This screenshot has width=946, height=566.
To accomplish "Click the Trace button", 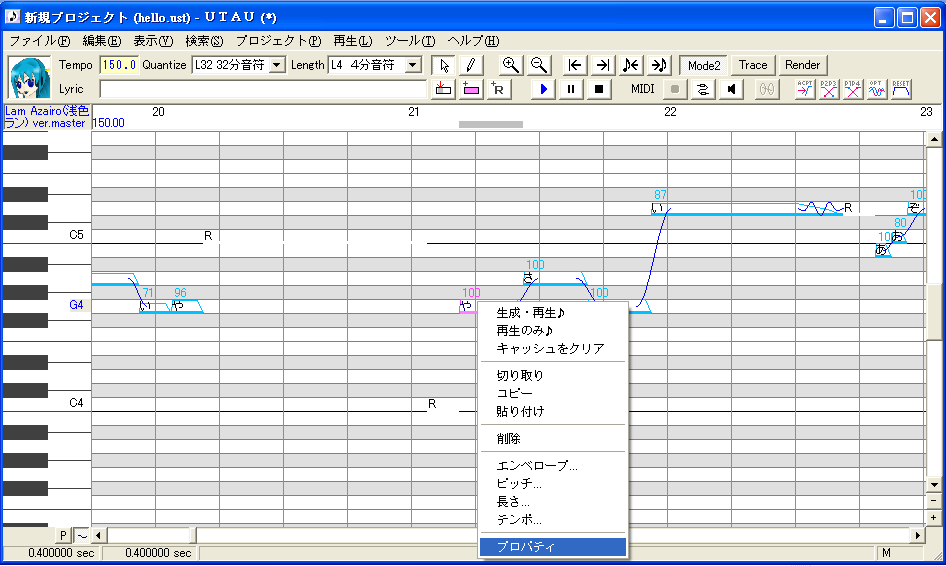I will click(x=753, y=65).
